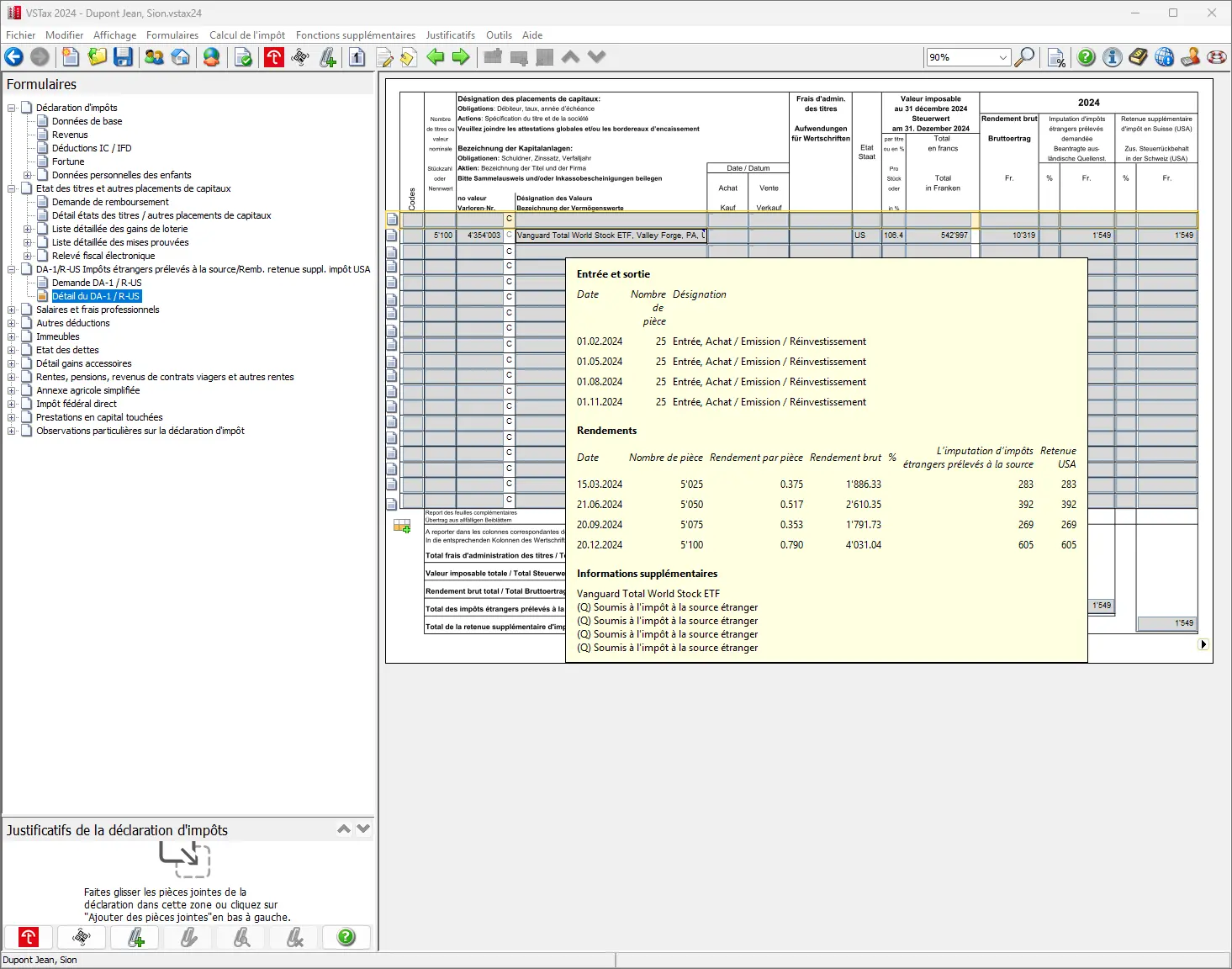
Task: Click the lifebuoy icon in the toolbar
Action: pyautogui.click(x=1216, y=57)
